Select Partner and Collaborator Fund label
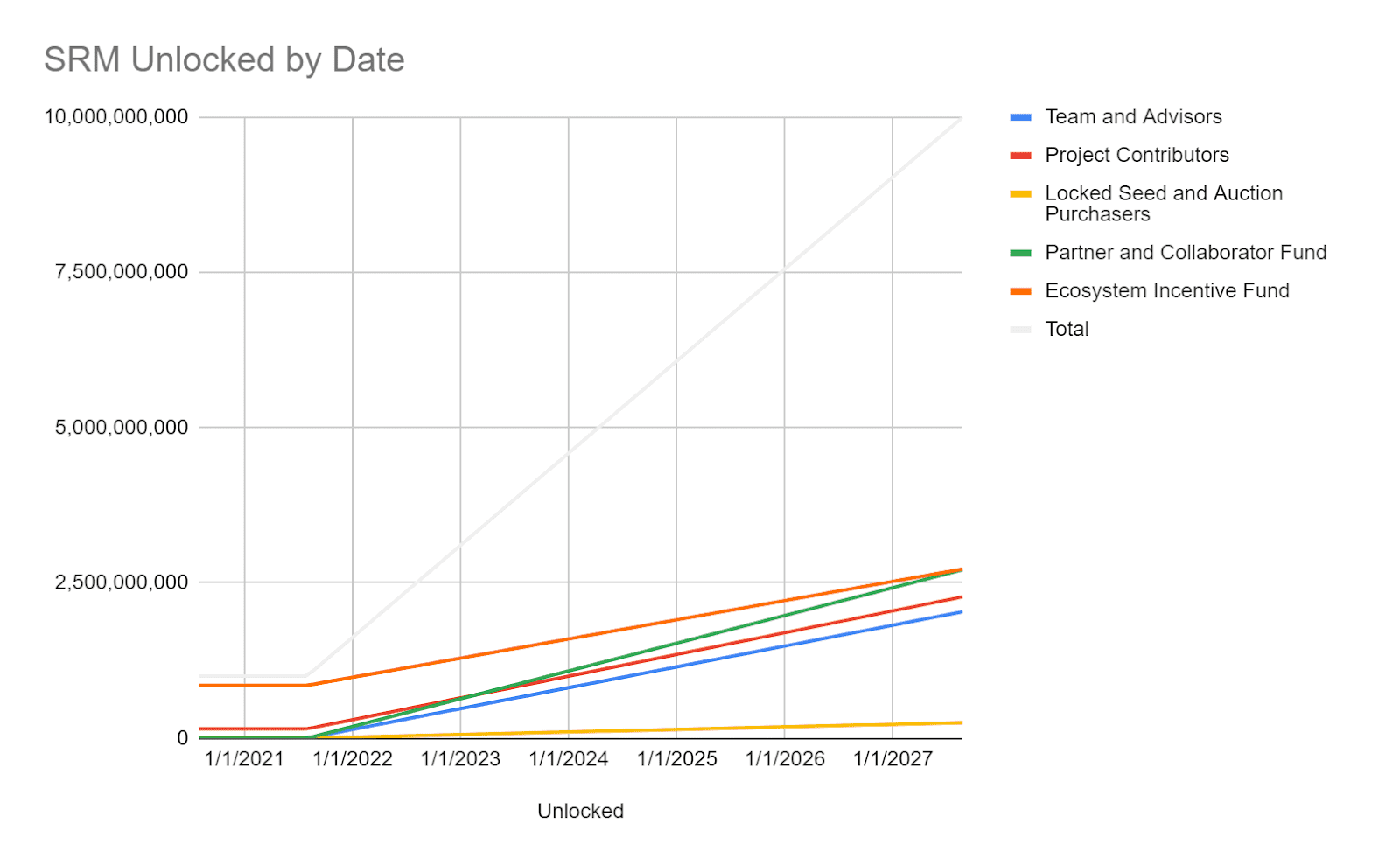Image resolution: width=1400 pixels, height=865 pixels. click(1186, 252)
